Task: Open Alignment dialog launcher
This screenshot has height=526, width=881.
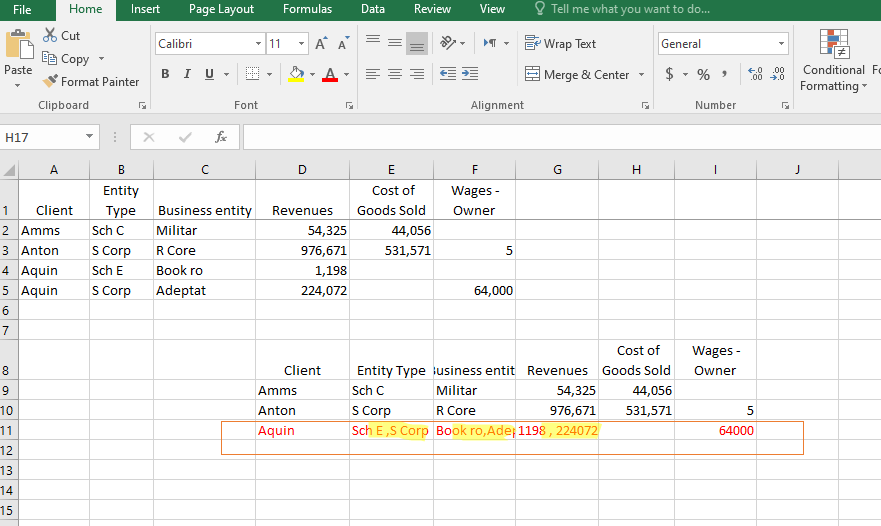Action: click(x=646, y=106)
